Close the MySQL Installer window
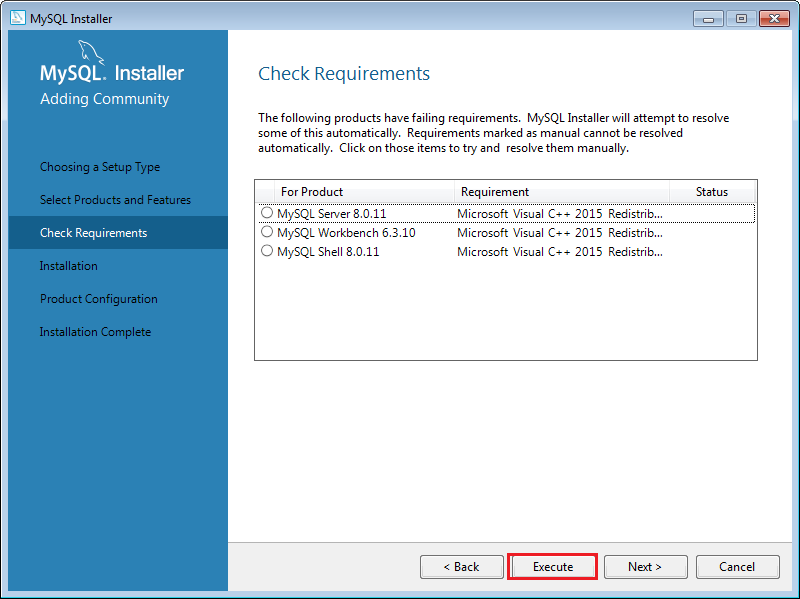Screen dimensions: 800x599 click(773, 18)
